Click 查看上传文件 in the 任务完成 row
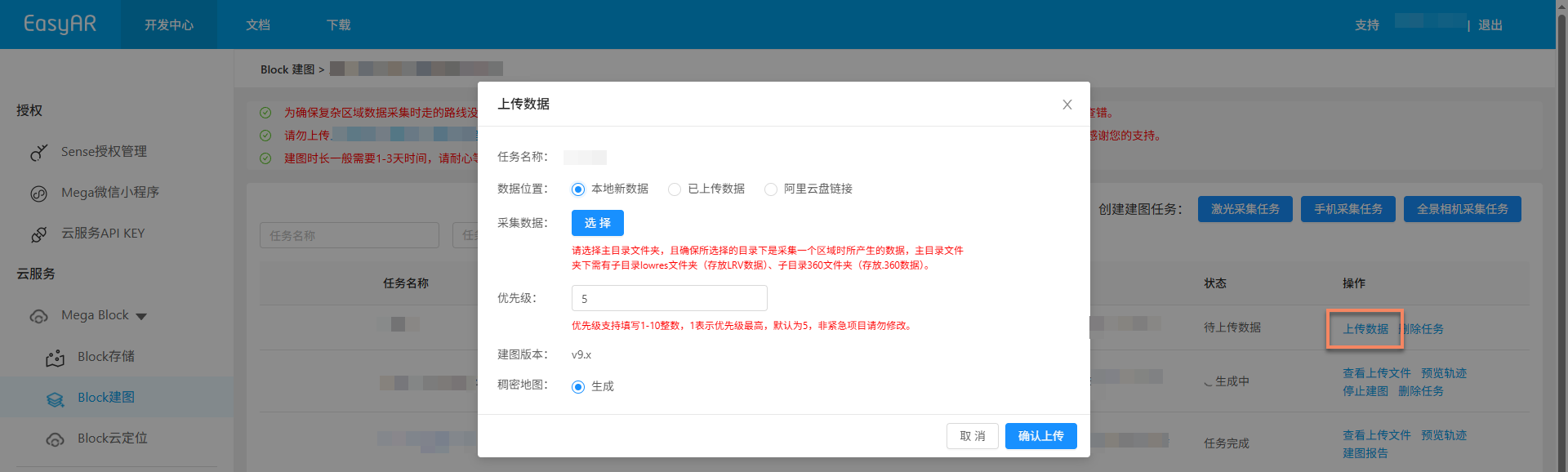The width and height of the screenshot is (1568, 472). click(1377, 435)
